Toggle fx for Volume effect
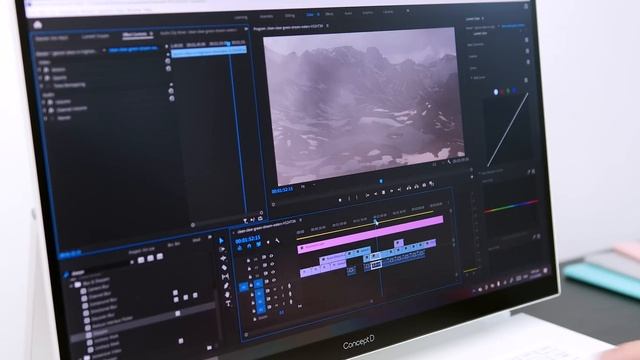The height and width of the screenshot is (360, 640). coord(50,102)
